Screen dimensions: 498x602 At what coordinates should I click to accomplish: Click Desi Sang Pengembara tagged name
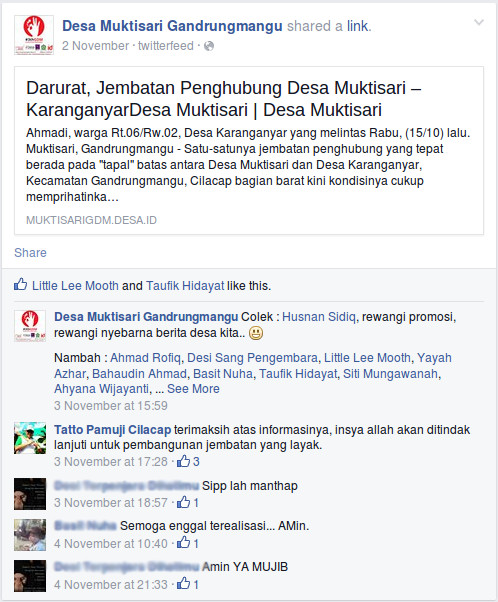tap(252, 358)
